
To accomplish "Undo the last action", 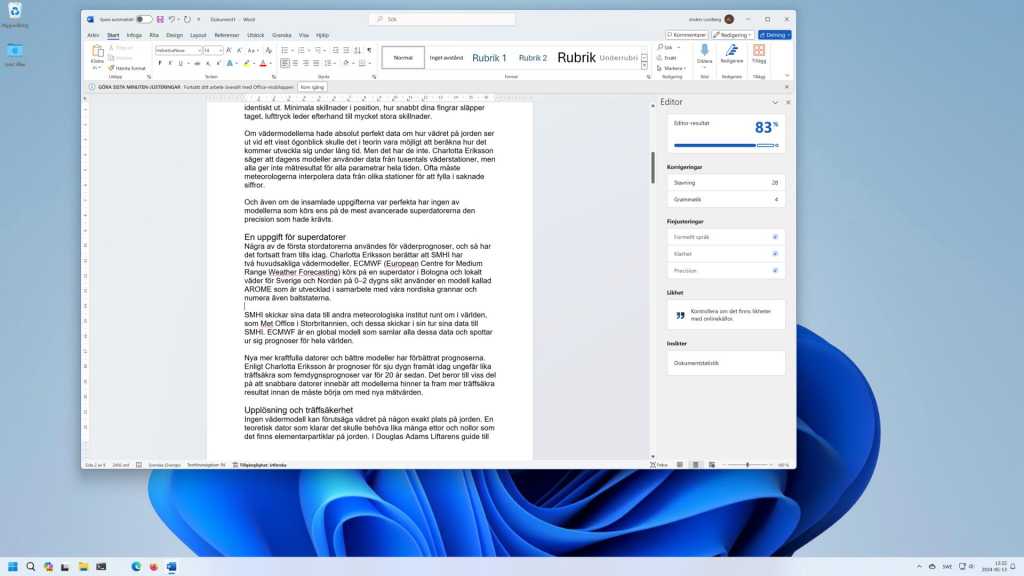I will [x=172, y=20].
